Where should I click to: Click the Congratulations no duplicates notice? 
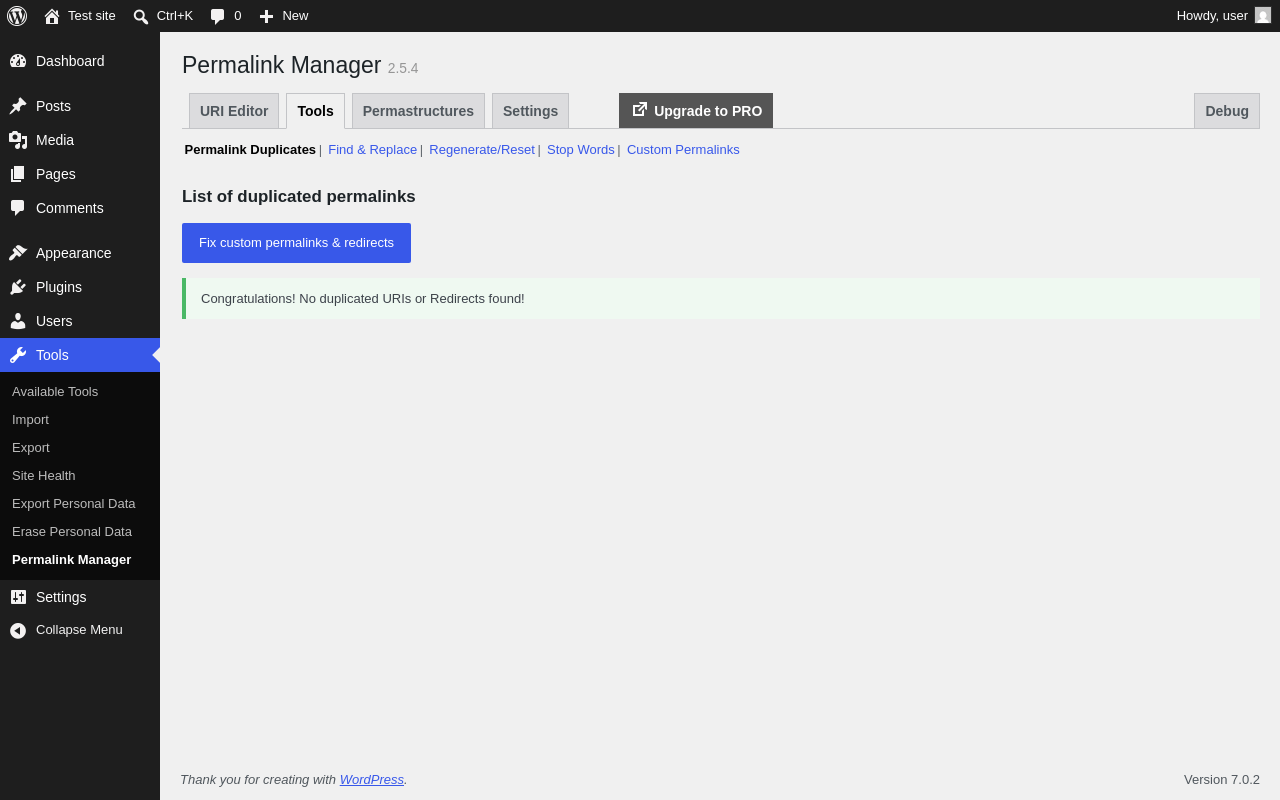pos(721,299)
